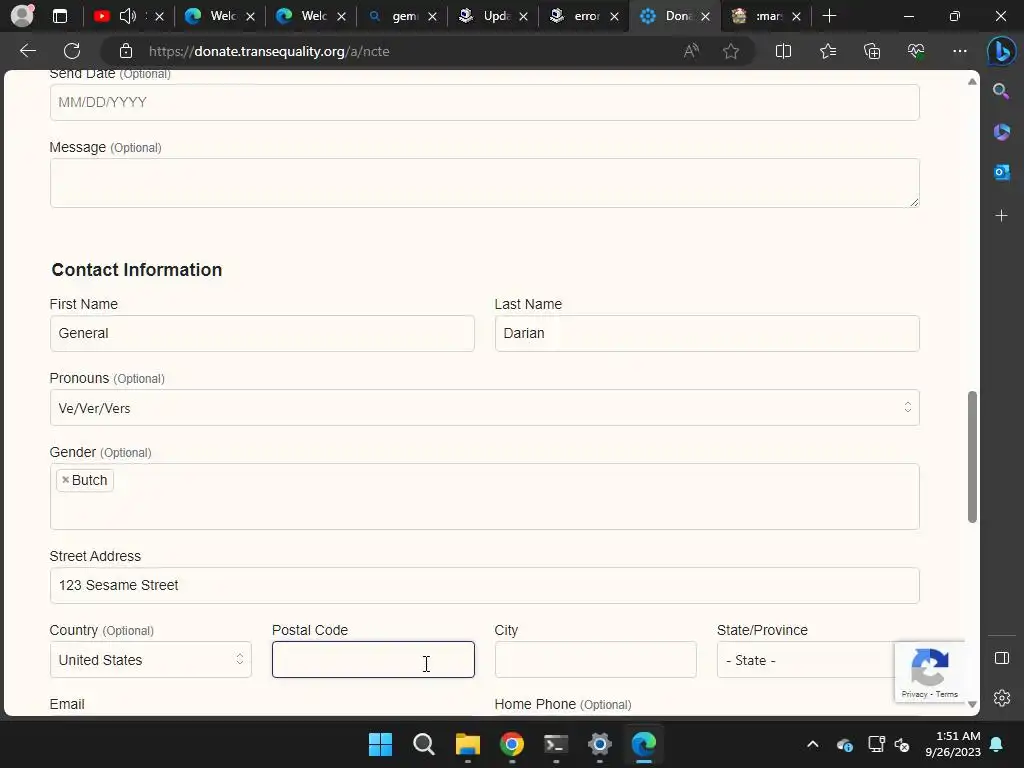Viewport: 1024px width, 768px height.
Task: Open the Settings gear in the taskbar
Action: click(600, 744)
